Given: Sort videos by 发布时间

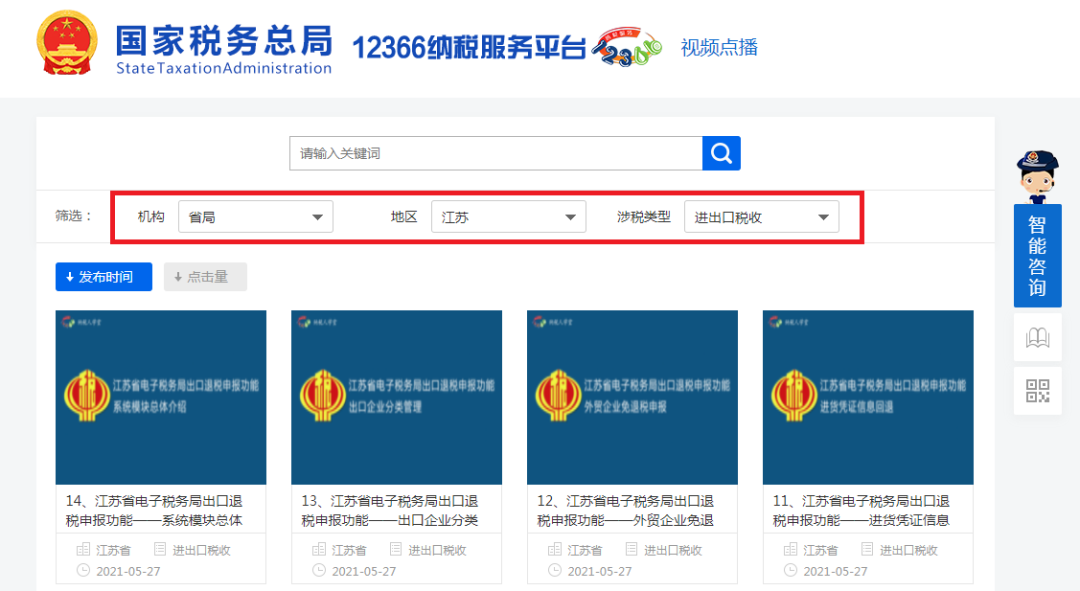Looking at the screenshot, I should (104, 277).
